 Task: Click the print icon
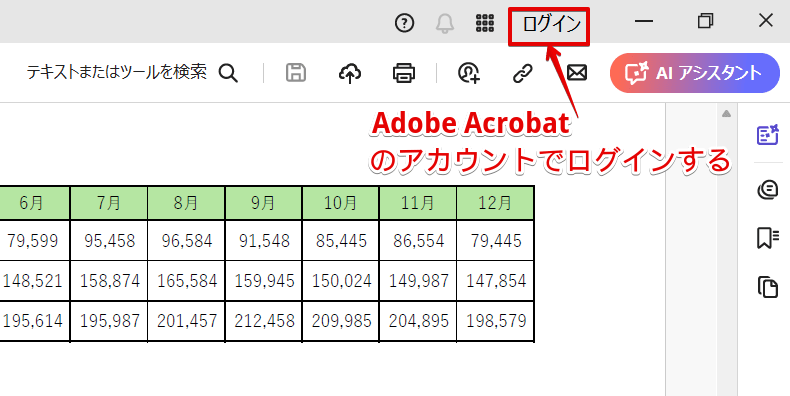click(404, 73)
